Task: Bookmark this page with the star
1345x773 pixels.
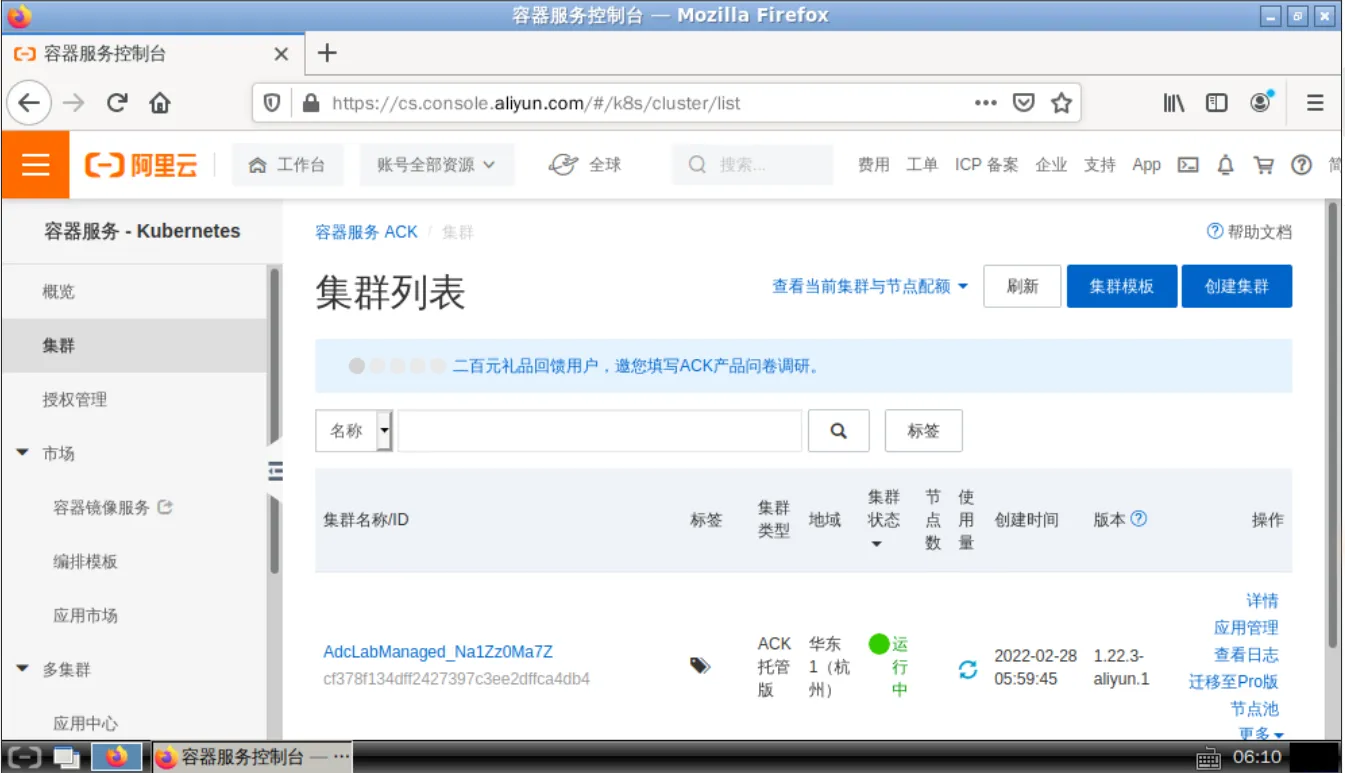Action: point(1061,103)
